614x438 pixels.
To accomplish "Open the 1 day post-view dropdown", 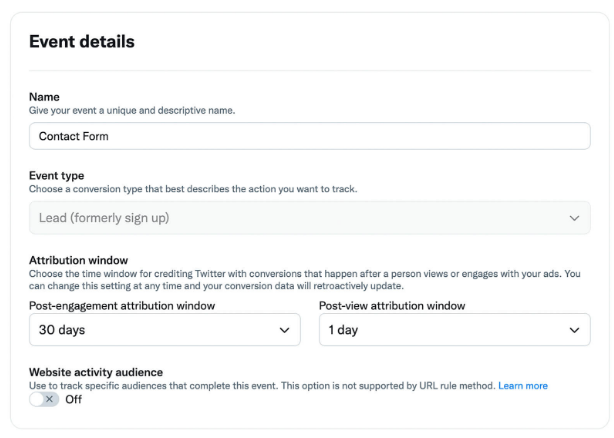I will tap(454, 330).
